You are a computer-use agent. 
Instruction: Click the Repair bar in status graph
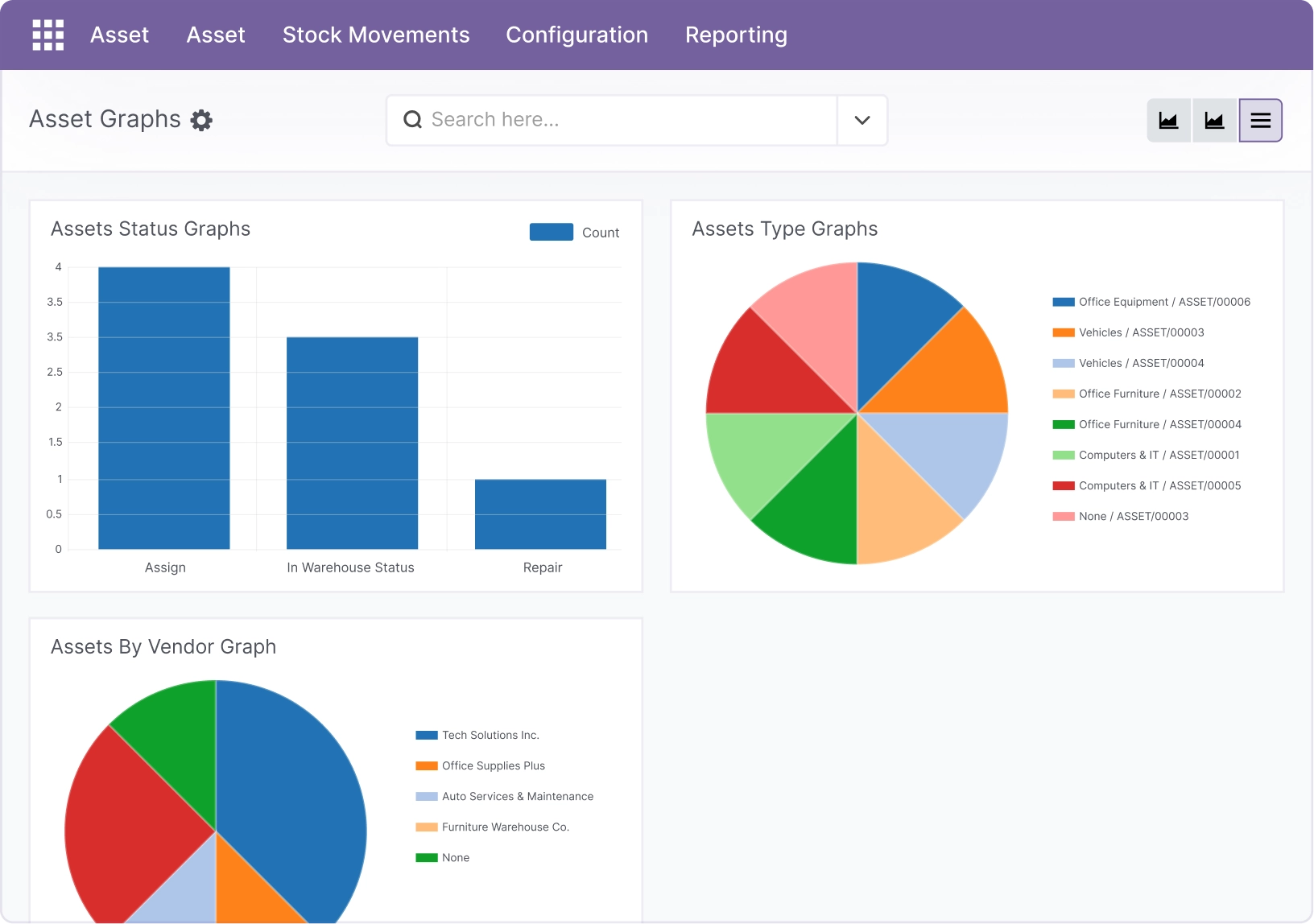pyautogui.click(x=540, y=514)
